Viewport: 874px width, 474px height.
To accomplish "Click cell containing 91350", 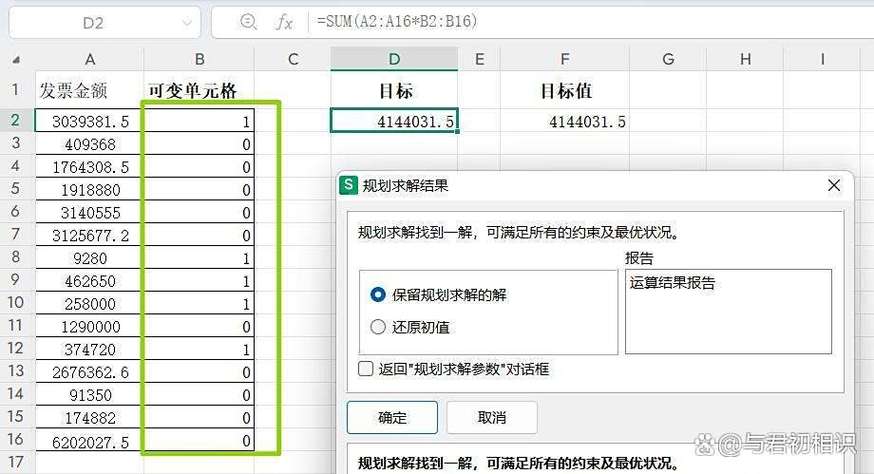I will click(x=89, y=395).
